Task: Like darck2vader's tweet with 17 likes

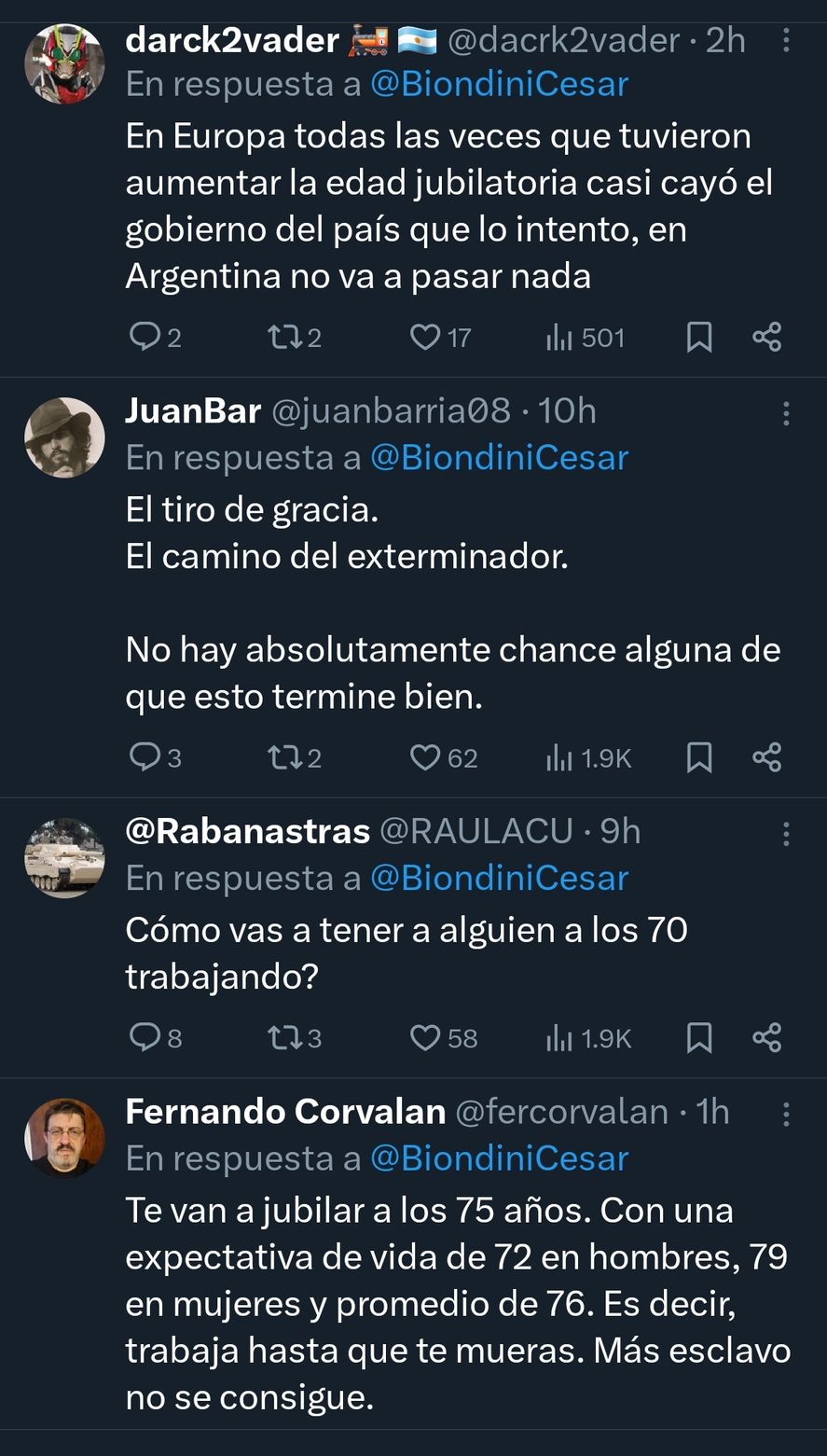Action: pos(425,337)
